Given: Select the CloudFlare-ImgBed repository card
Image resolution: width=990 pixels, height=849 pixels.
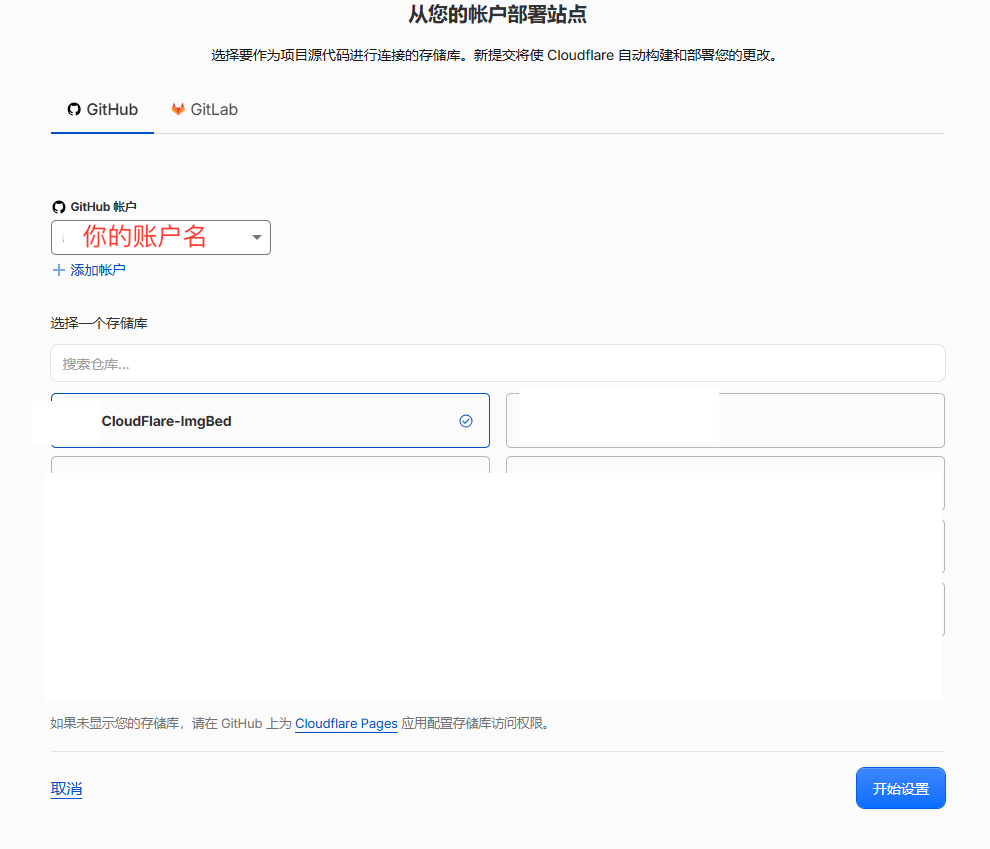Looking at the screenshot, I should pyautogui.click(x=270, y=421).
